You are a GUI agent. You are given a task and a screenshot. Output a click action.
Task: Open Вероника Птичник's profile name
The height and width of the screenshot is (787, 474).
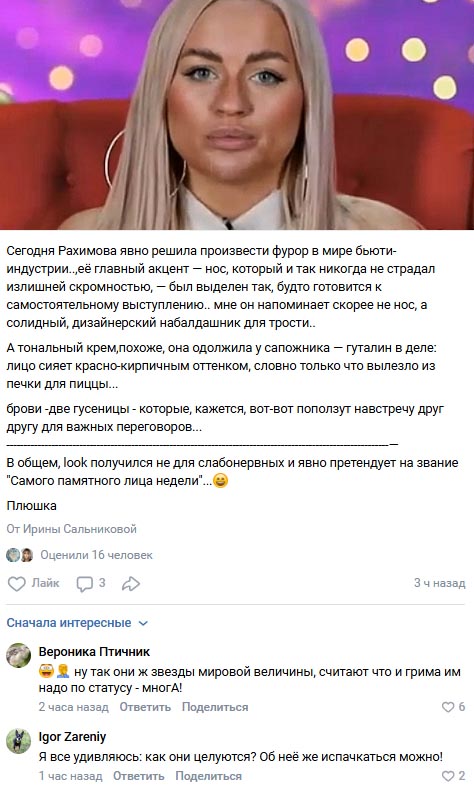[94, 651]
